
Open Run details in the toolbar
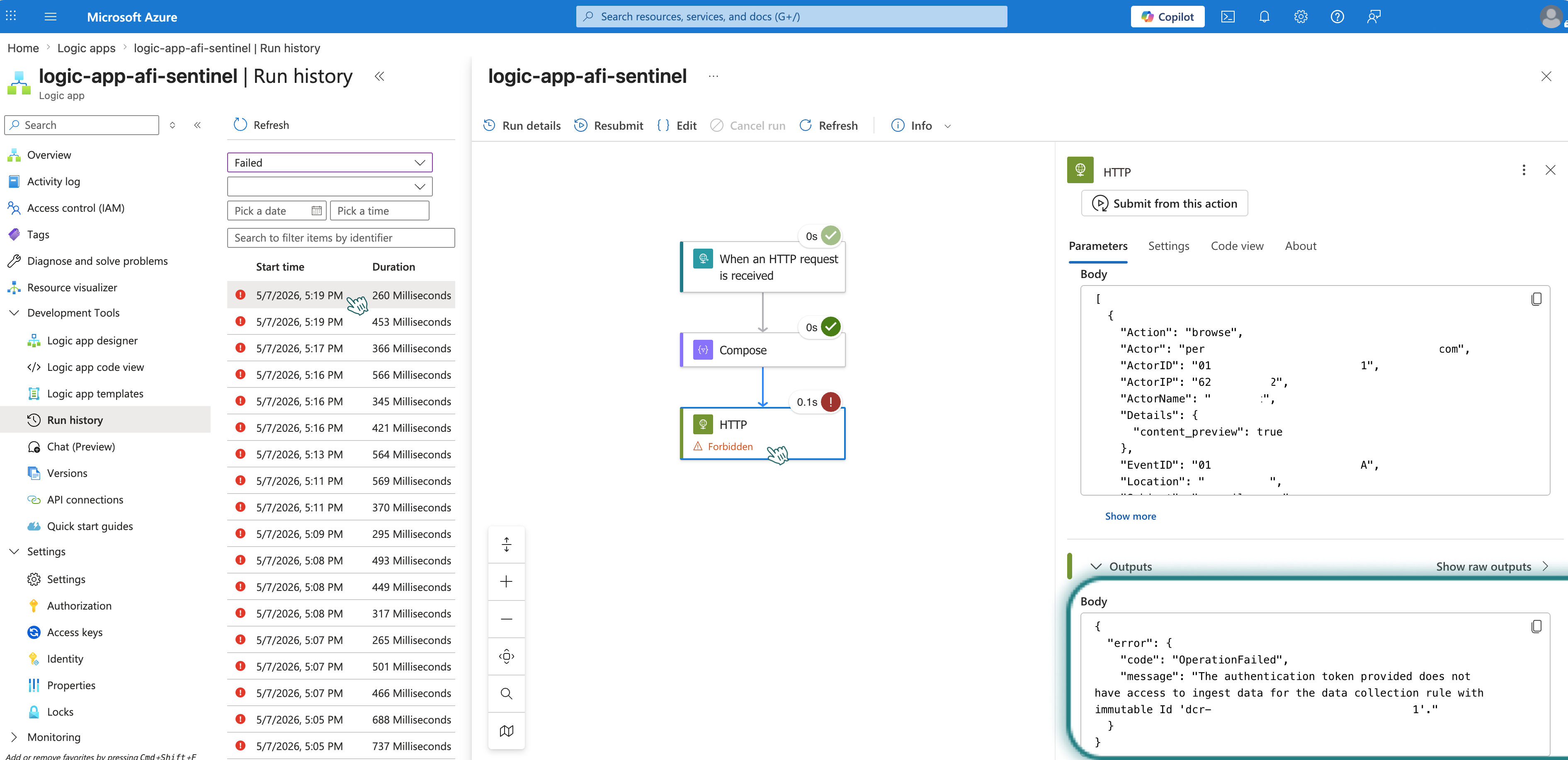[x=522, y=125]
